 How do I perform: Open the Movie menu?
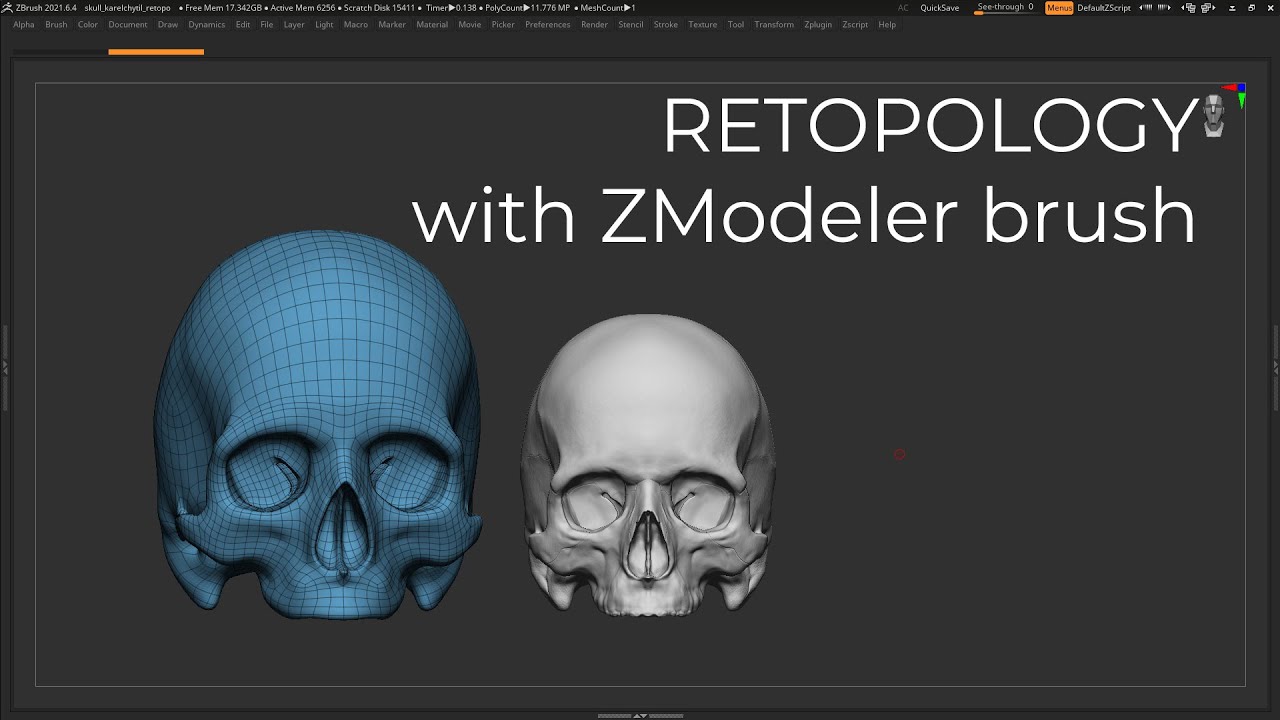470,24
